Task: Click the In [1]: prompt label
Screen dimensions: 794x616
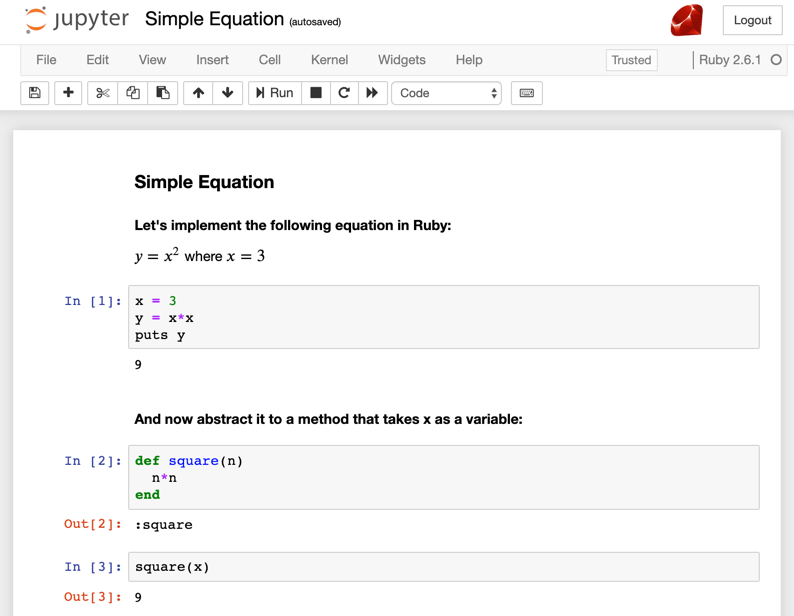Action: pyautogui.click(x=93, y=301)
